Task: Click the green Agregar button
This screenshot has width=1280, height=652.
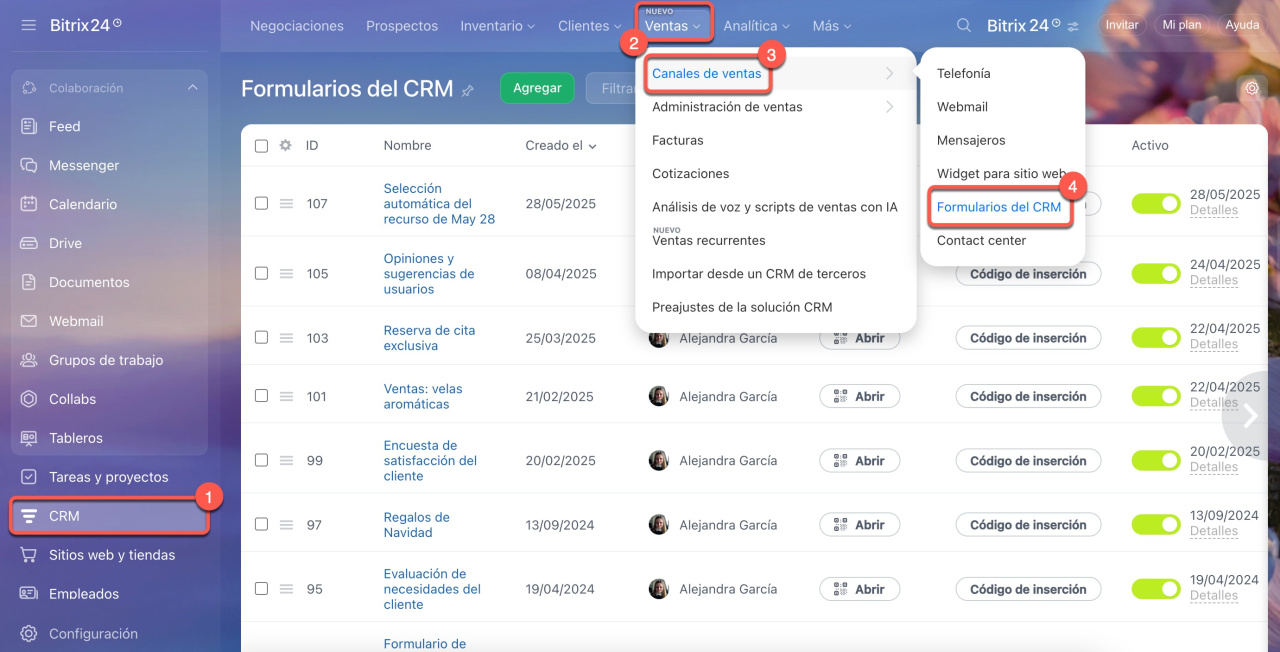Action: 537,88
